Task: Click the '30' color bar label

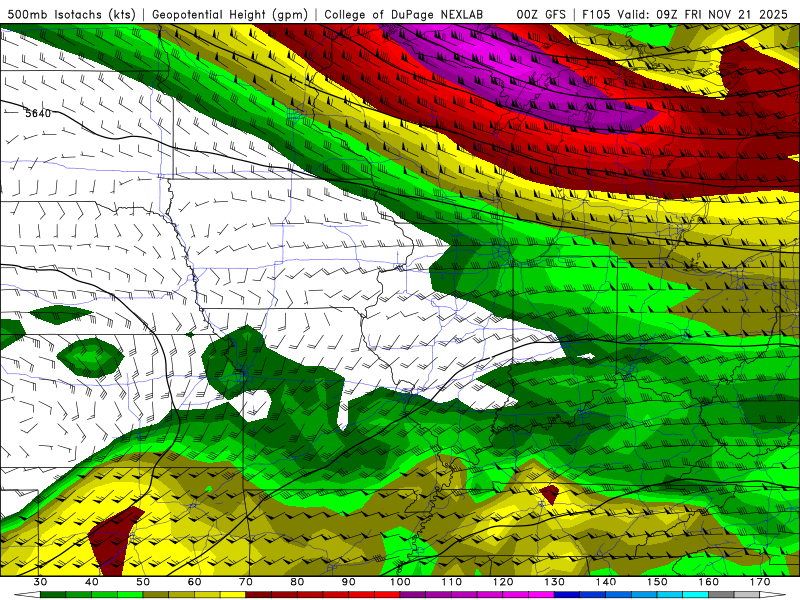Action: point(40,582)
